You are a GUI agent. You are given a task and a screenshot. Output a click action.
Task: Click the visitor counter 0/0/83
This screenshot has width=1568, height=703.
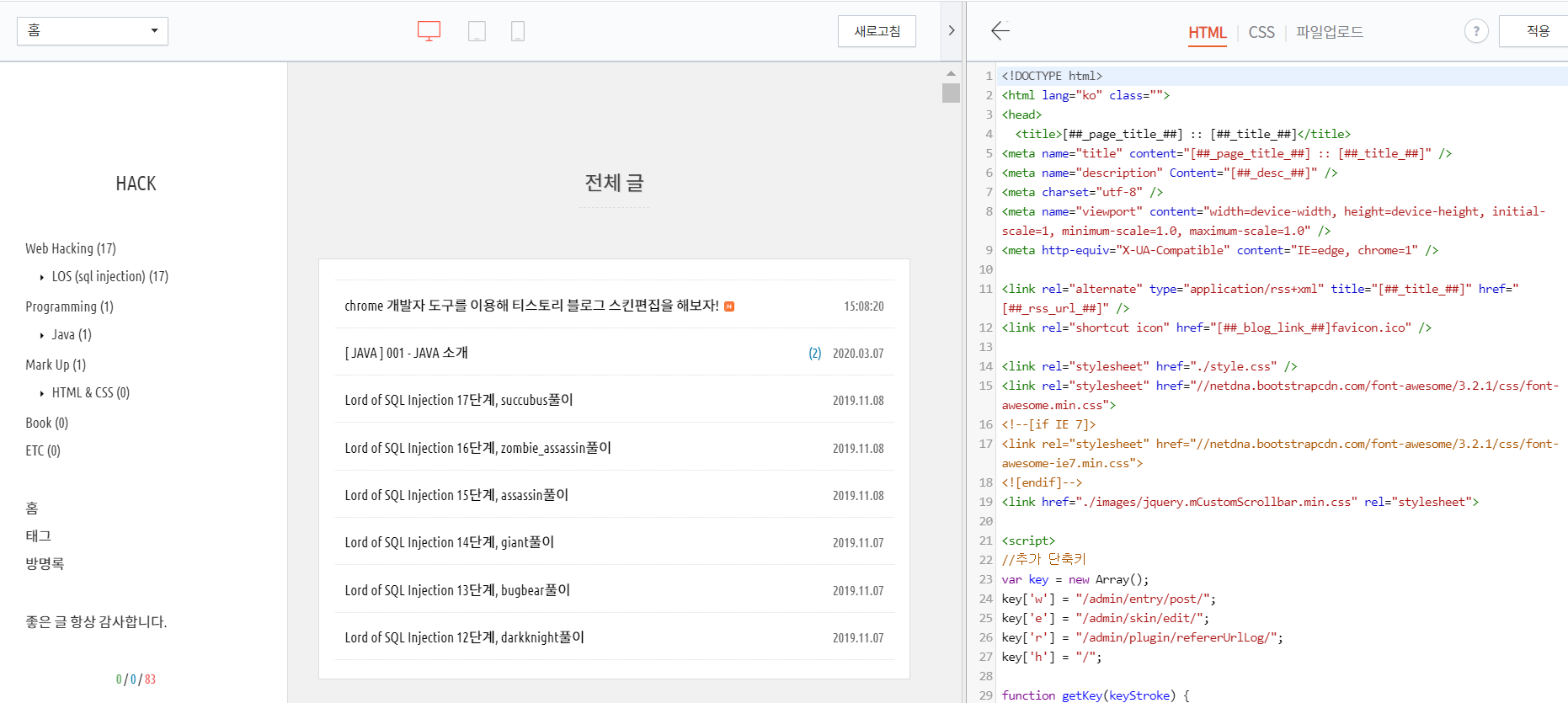coord(136,679)
